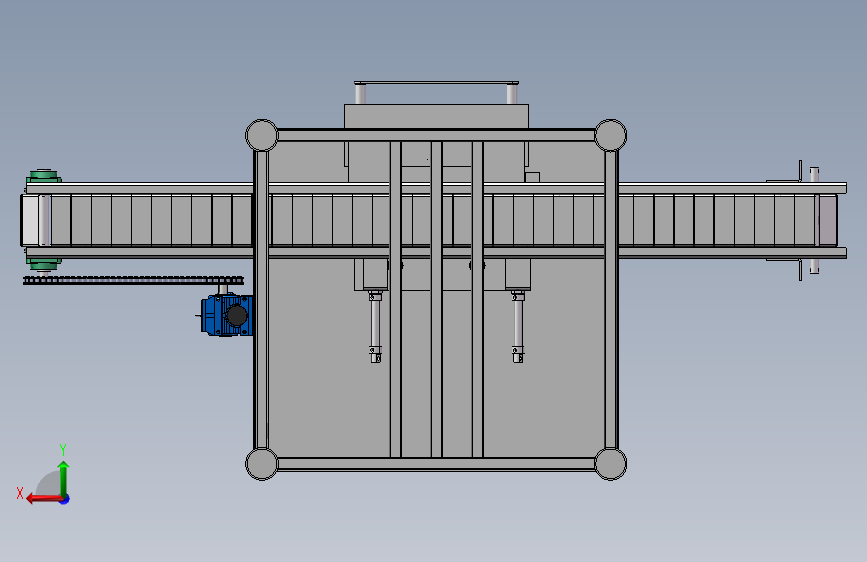This screenshot has height=562, width=867.
Task: Select the lower green bearing housing
Action: [x=43, y=264]
